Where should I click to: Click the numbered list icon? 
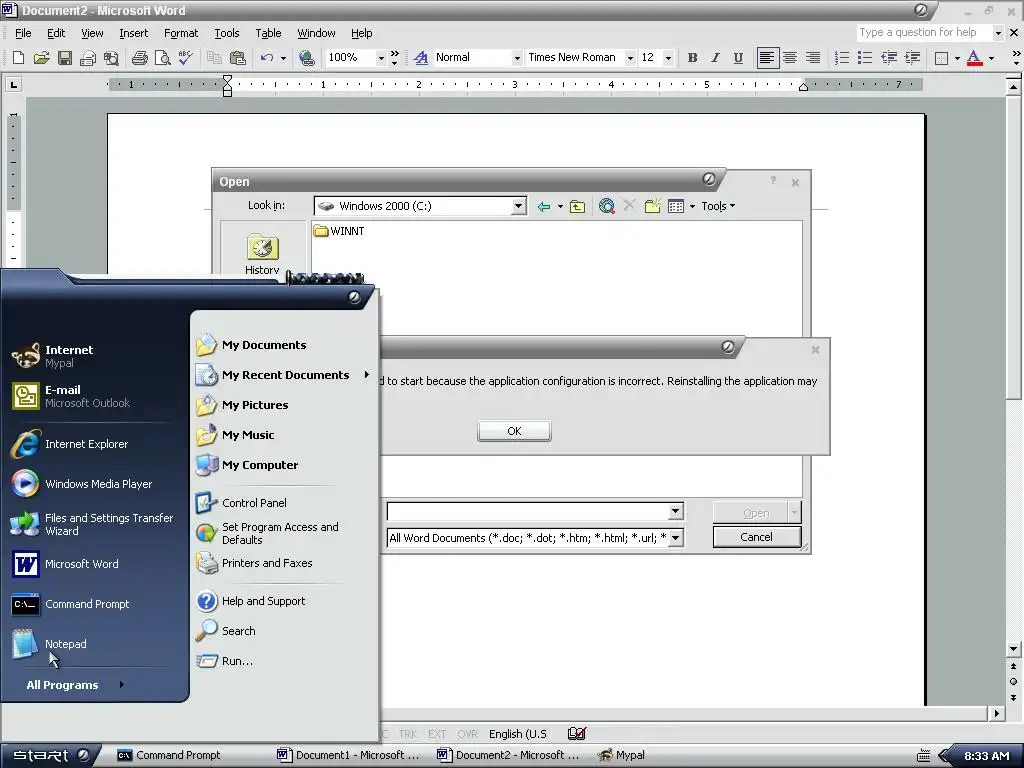[842, 57]
